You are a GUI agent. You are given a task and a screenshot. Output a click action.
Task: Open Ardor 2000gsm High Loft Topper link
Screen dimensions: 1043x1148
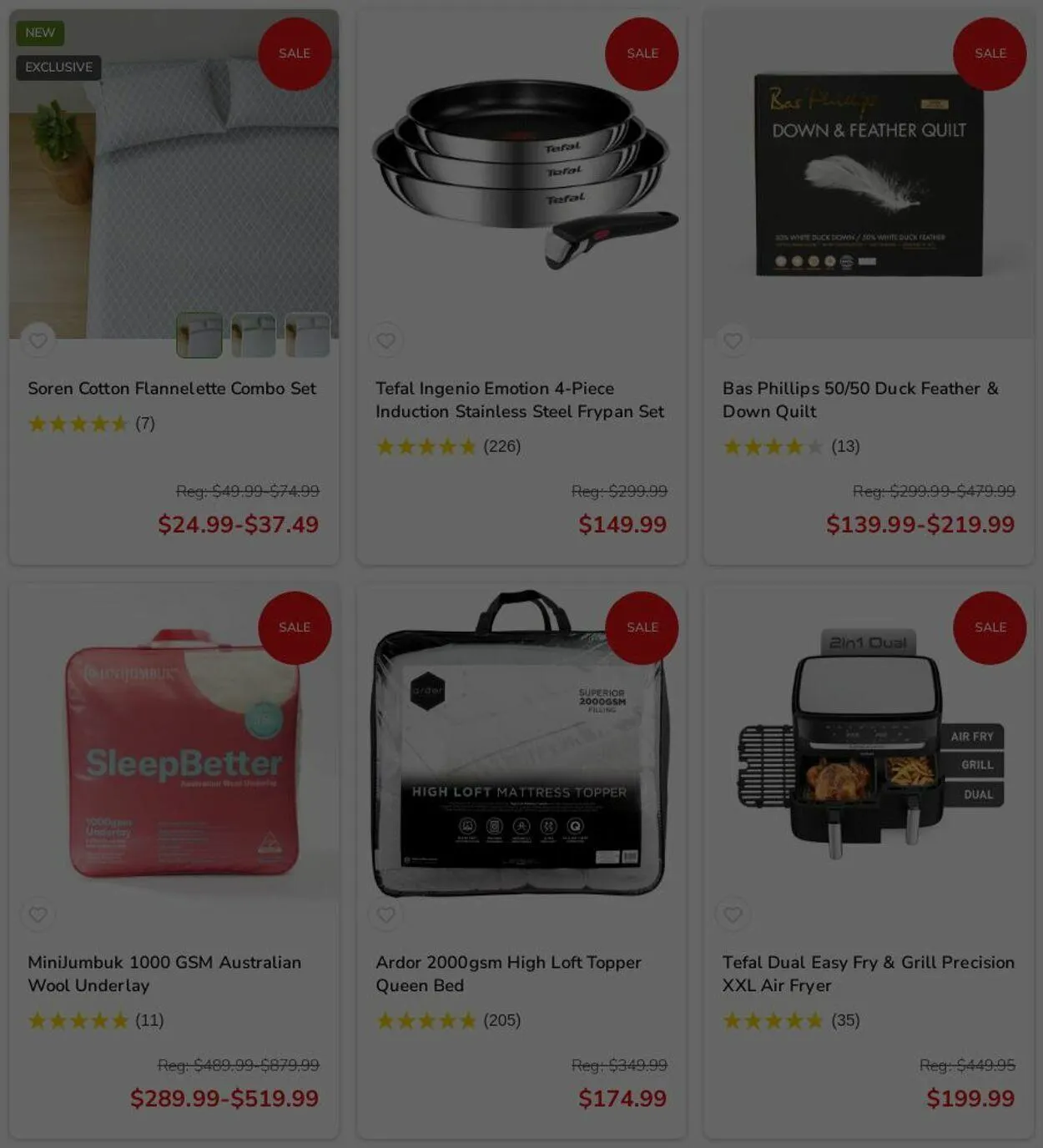(x=508, y=974)
